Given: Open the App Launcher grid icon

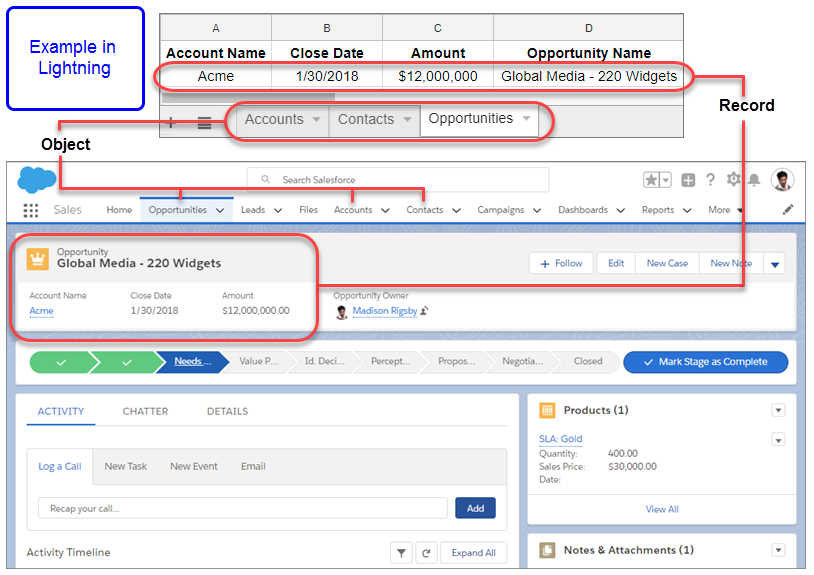Looking at the screenshot, I should (31, 210).
